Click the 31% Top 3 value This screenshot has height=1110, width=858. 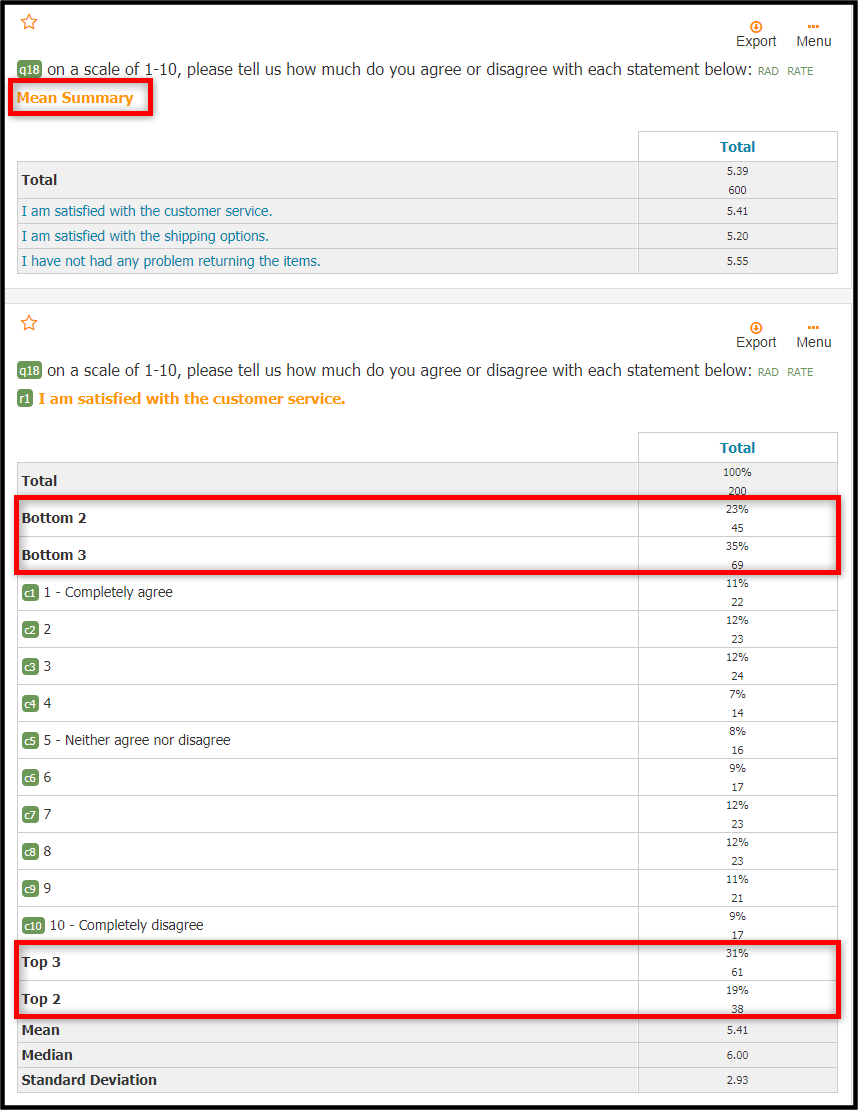point(737,953)
